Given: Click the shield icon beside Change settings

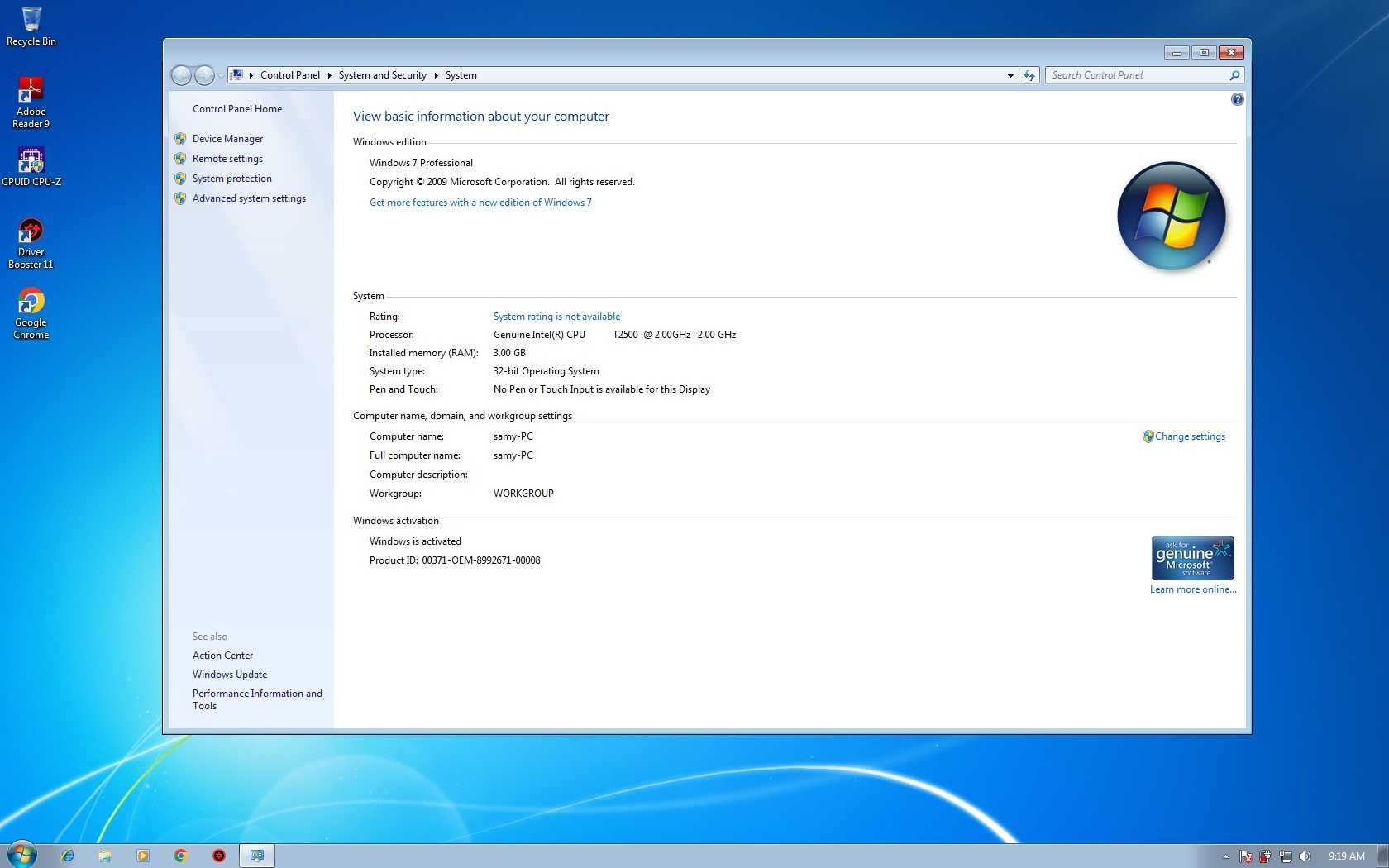Looking at the screenshot, I should click(1148, 436).
